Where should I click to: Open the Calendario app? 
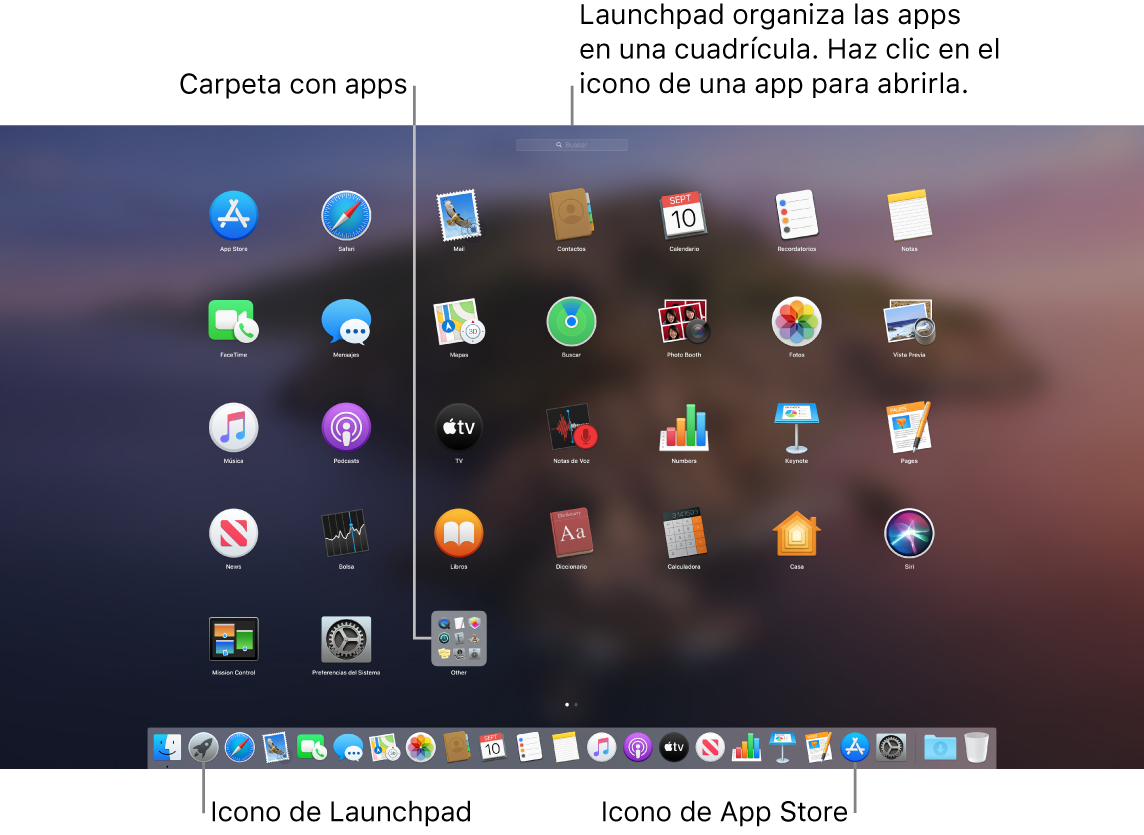(x=683, y=213)
